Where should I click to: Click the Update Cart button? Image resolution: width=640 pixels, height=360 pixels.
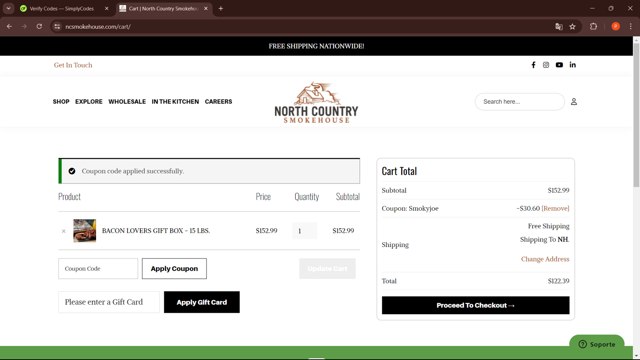point(327,269)
